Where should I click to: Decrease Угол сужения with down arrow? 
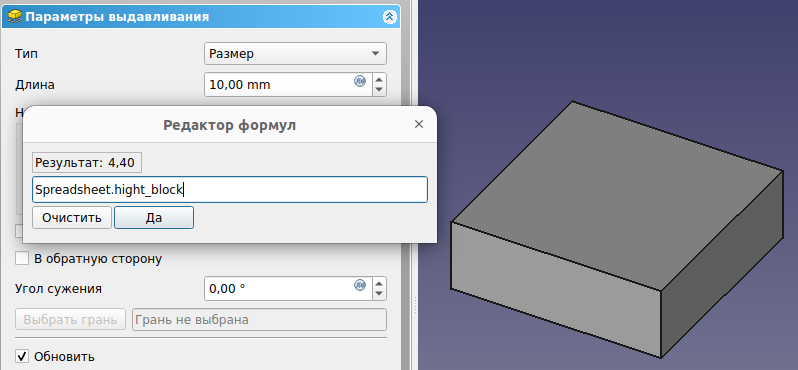point(379,294)
